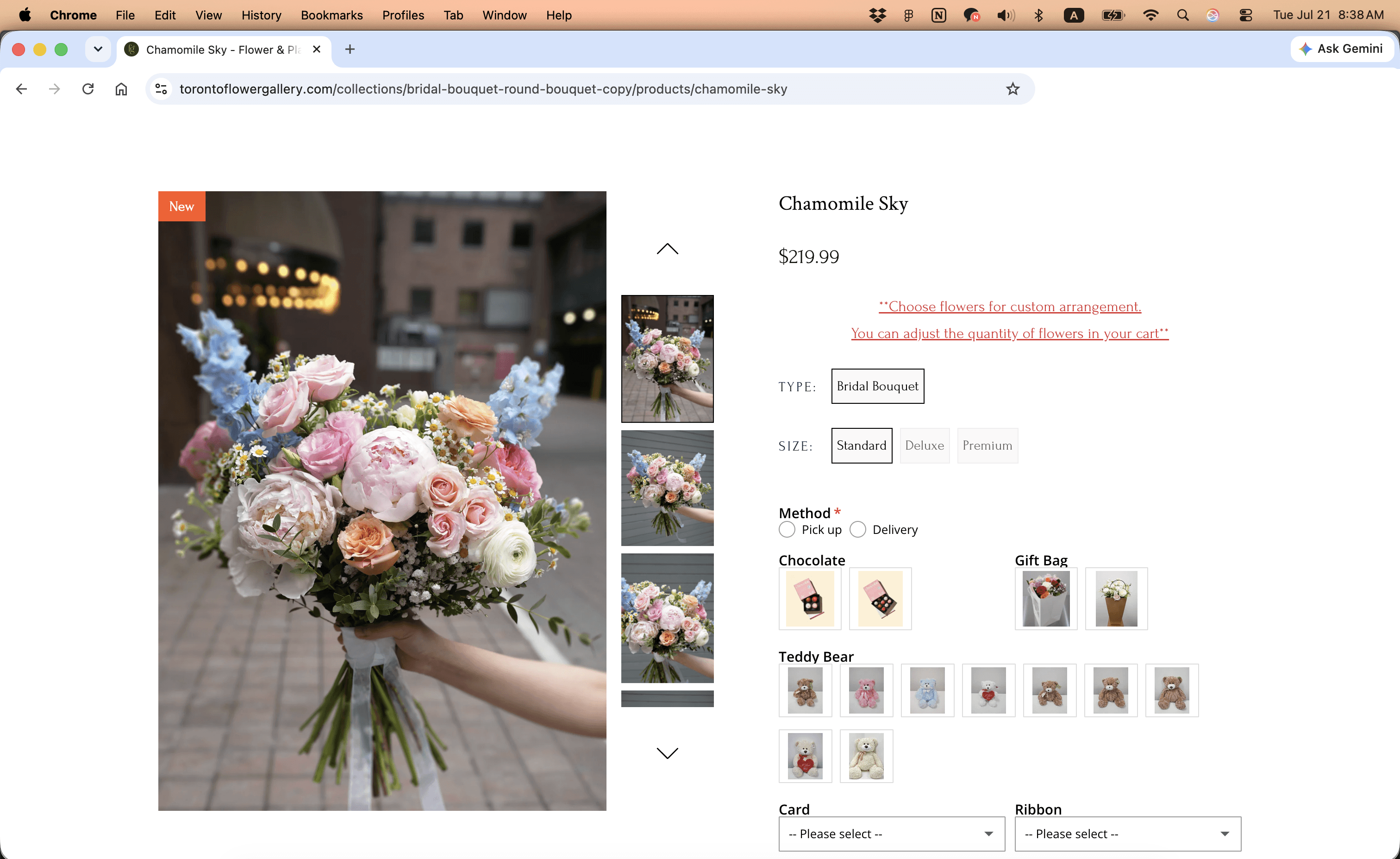Viewport: 1400px width, 859px height.
Task: Select the second bouquet thumbnail
Action: [x=667, y=488]
